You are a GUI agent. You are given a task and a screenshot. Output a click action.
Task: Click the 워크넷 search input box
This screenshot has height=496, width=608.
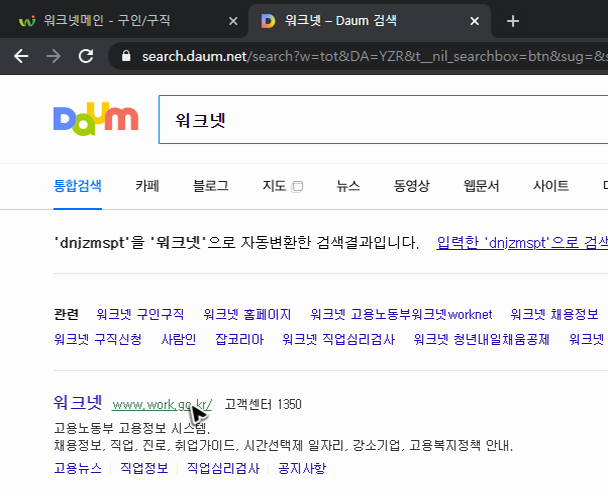click(x=383, y=119)
